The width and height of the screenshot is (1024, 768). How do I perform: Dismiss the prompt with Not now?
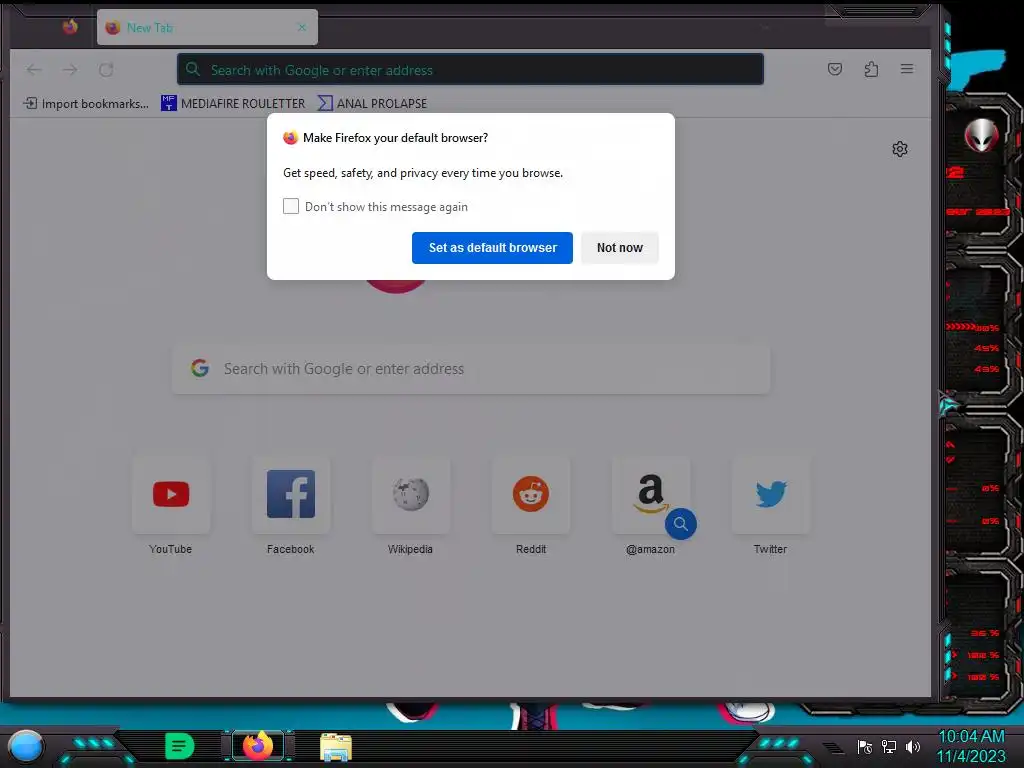[619, 248]
